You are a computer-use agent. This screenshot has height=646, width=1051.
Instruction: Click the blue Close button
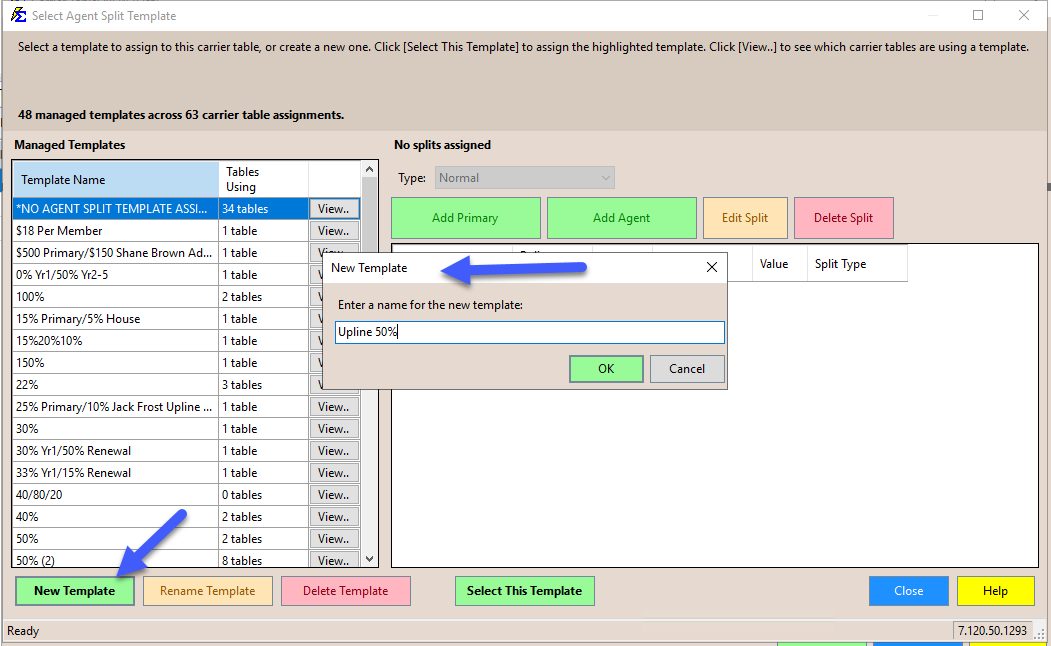coord(909,591)
